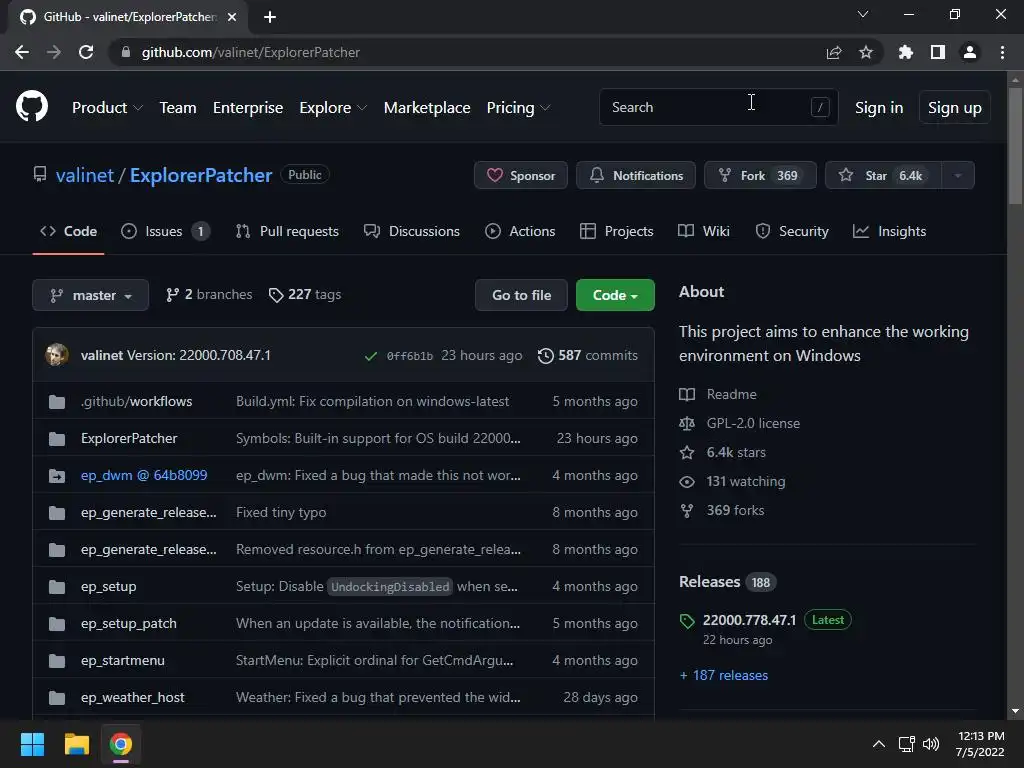This screenshot has width=1024, height=768.
Task: Click the Chrome address bar URL
Action: click(x=251, y=52)
